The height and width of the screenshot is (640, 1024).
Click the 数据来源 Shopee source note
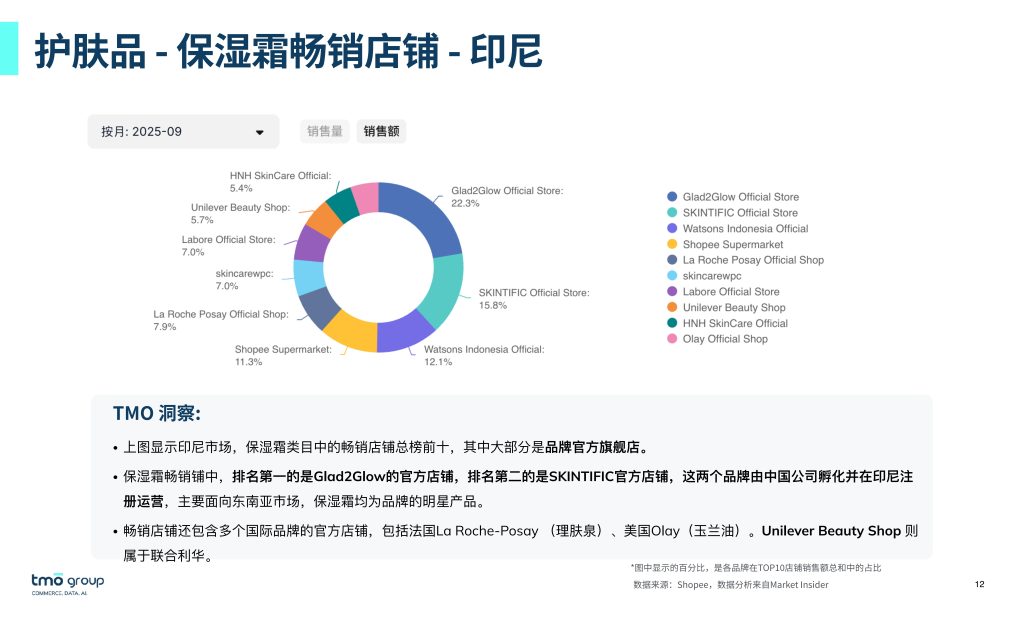731,584
